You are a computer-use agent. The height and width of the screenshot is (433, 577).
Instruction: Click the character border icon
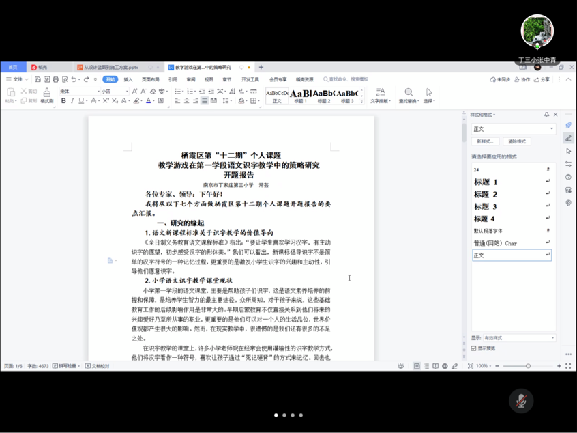point(161,100)
